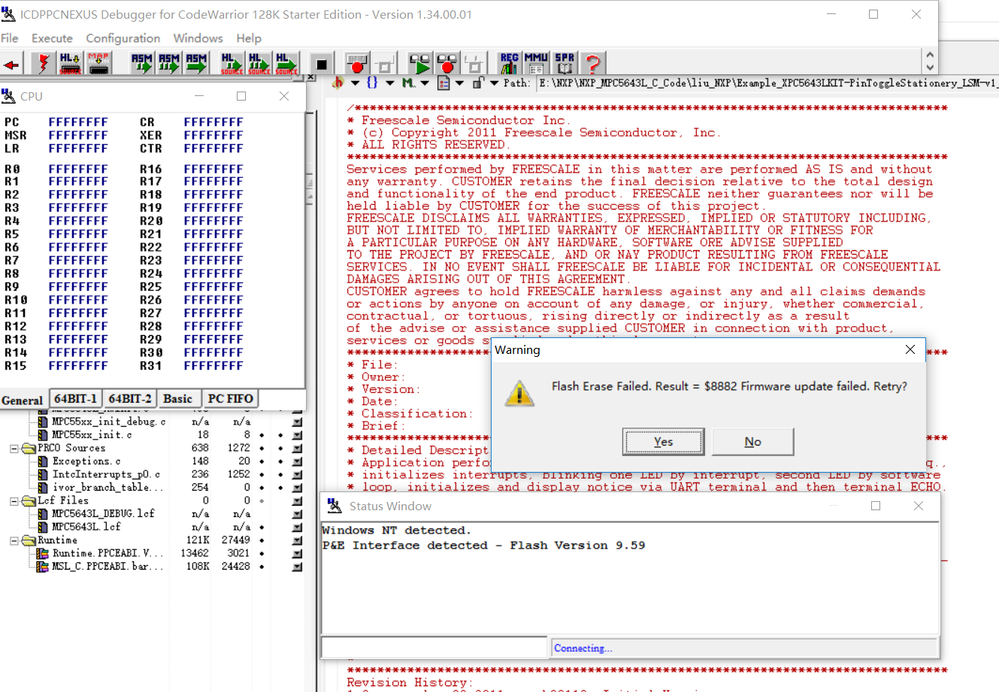Click the ASM go arrow icon
This screenshot has height=692, width=999.
pyautogui.click(x=196, y=64)
